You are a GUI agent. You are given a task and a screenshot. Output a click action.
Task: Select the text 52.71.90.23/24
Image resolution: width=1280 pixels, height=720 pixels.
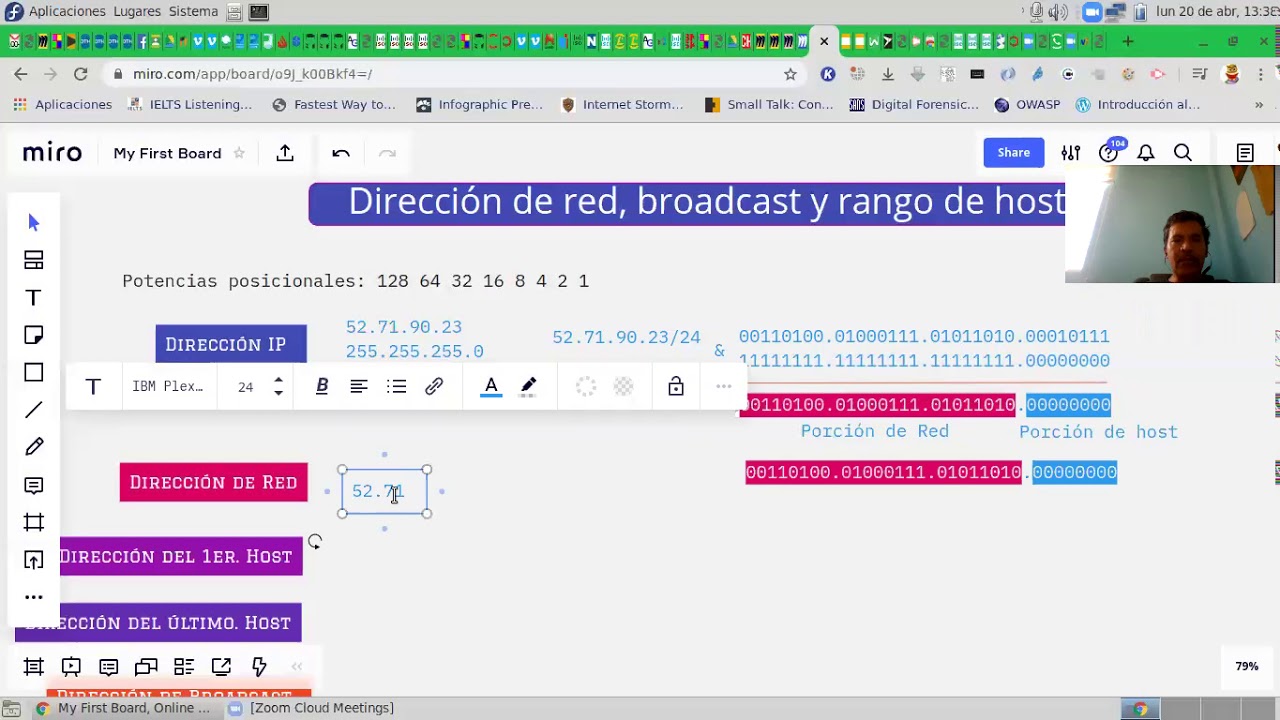(626, 337)
